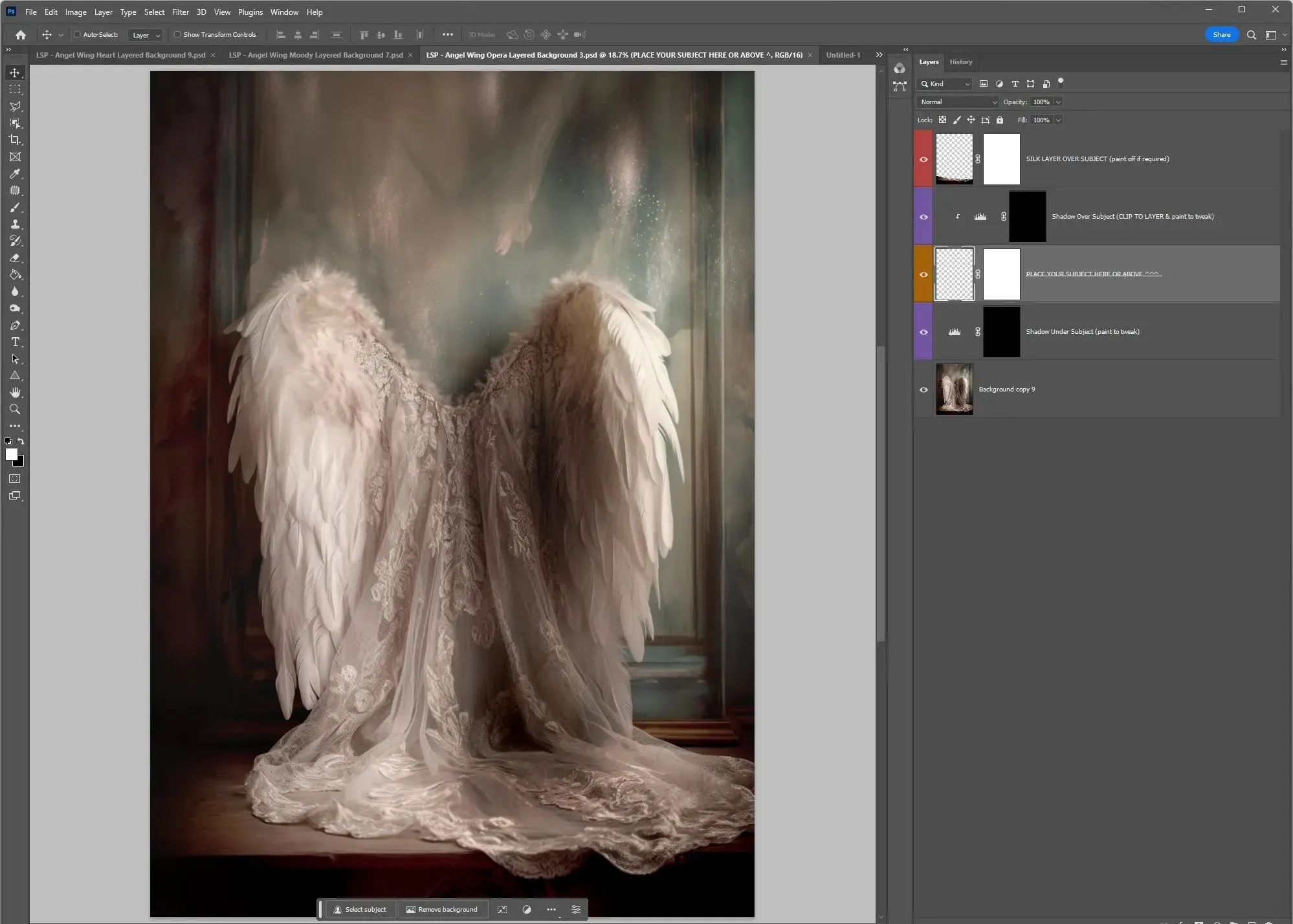Select the History Brush tool
The image size is (1293, 924).
[15, 241]
